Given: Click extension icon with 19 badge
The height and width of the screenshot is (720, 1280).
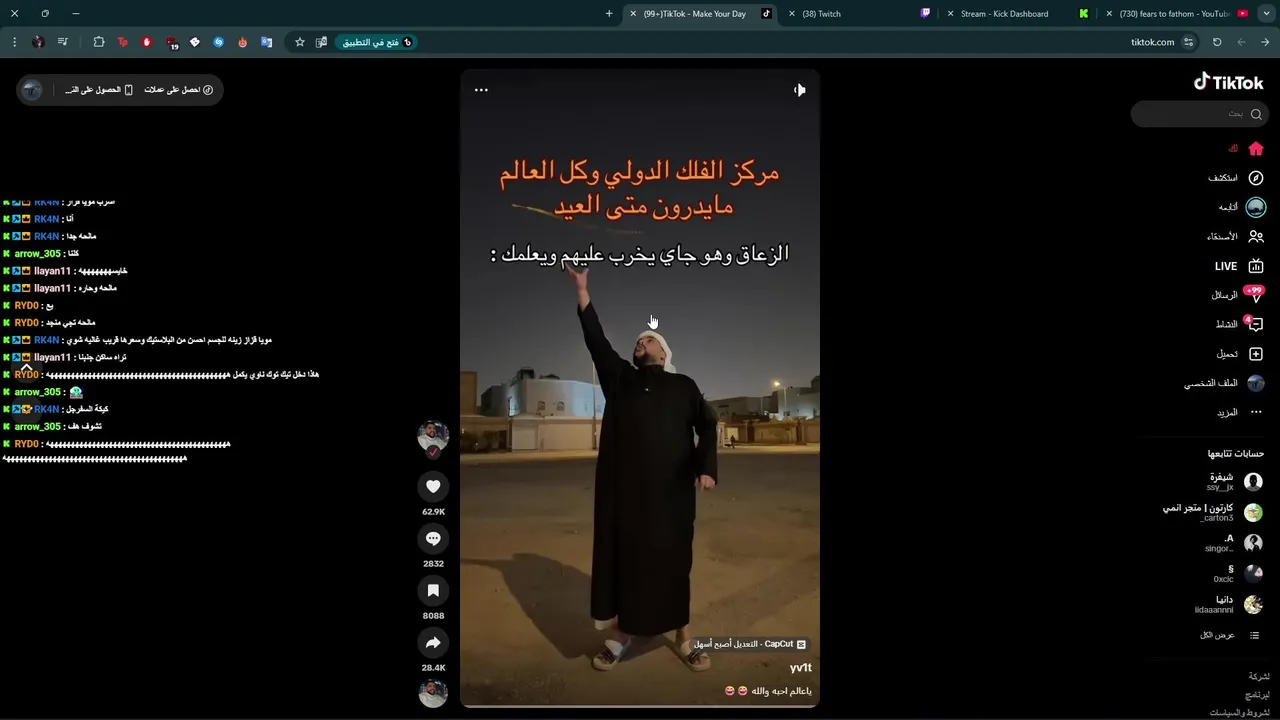Looking at the screenshot, I should click(x=171, y=43).
